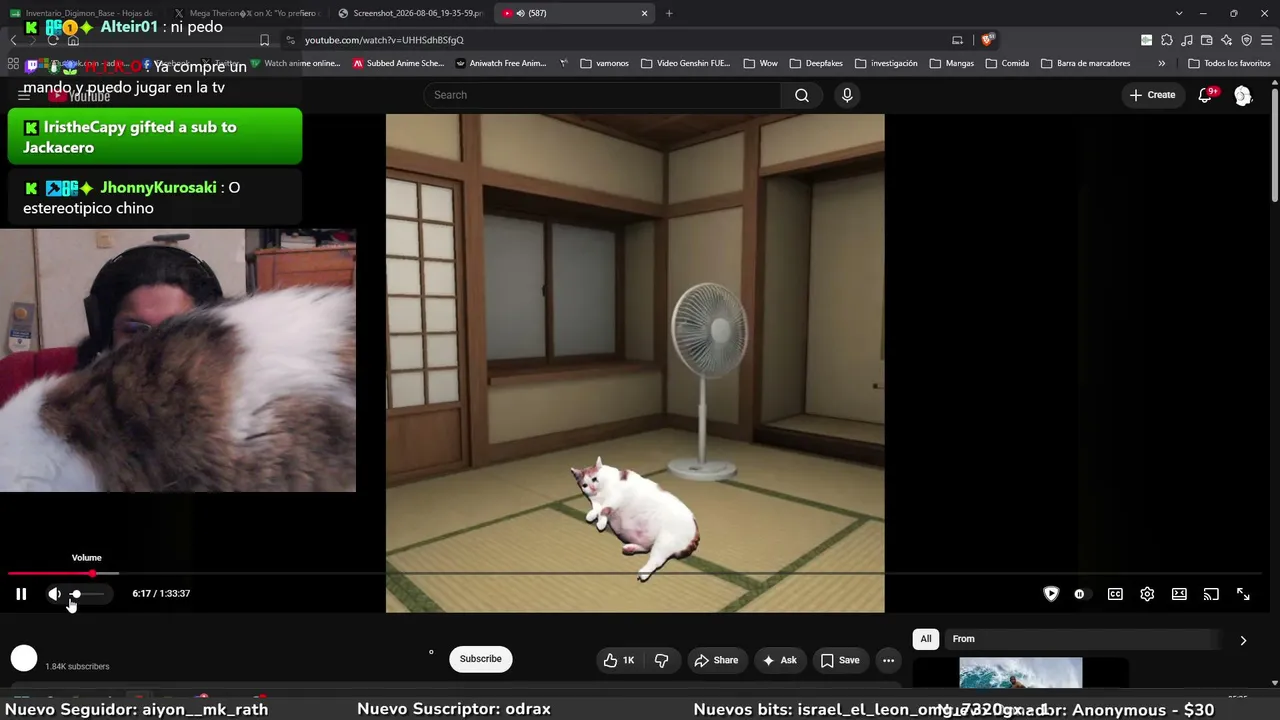Close the active YouTube tab
The image size is (1280, 720).
coord(645,13)
